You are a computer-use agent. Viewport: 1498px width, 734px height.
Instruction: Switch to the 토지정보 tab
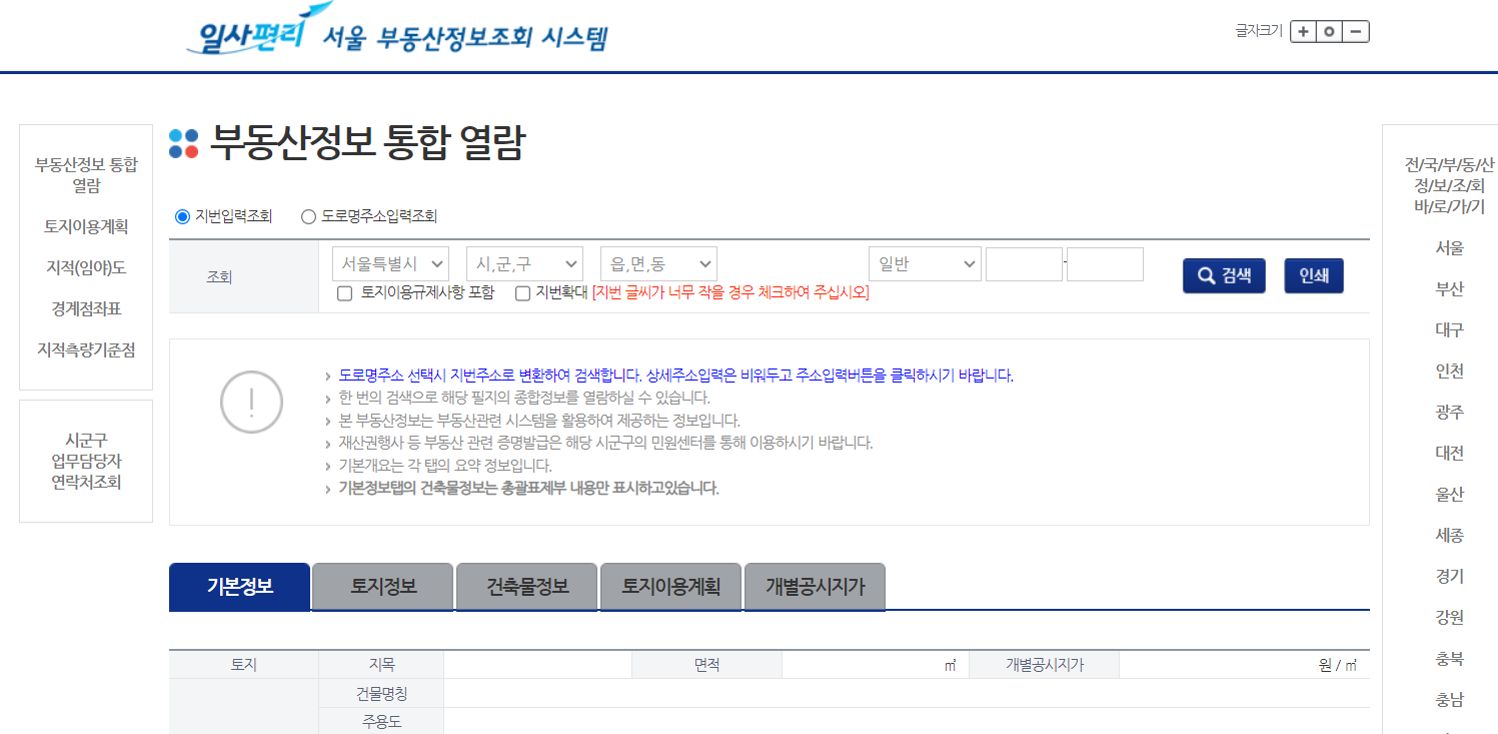382,587
